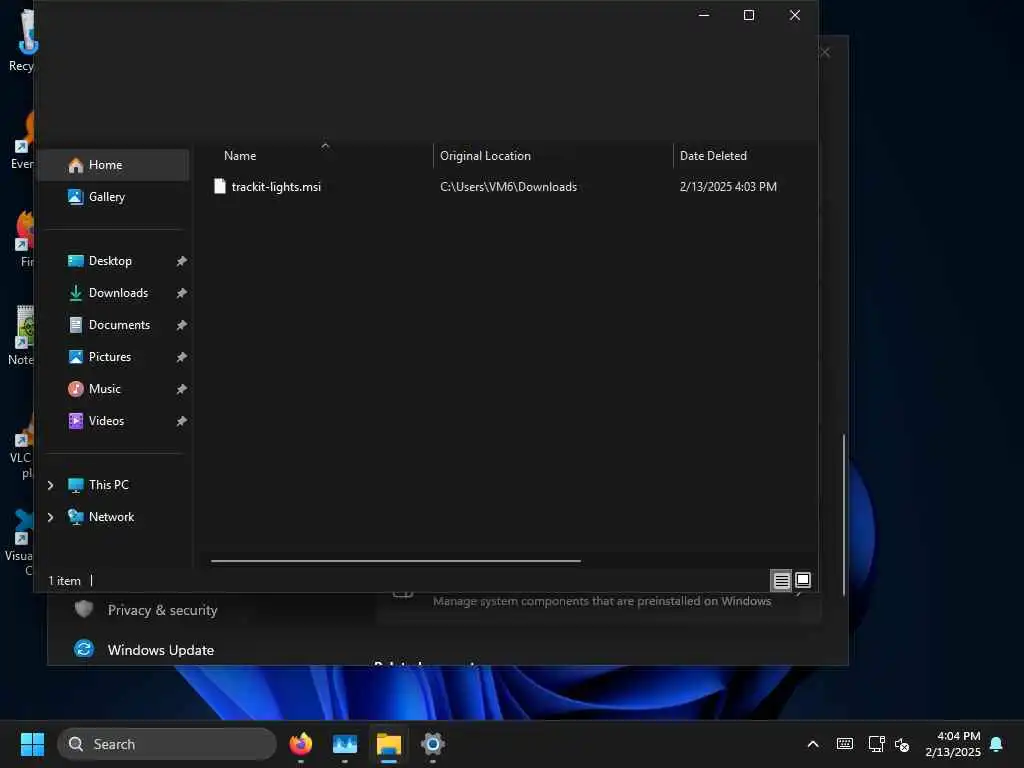
Task: Switch to details view layout
Action: point(782,580)
